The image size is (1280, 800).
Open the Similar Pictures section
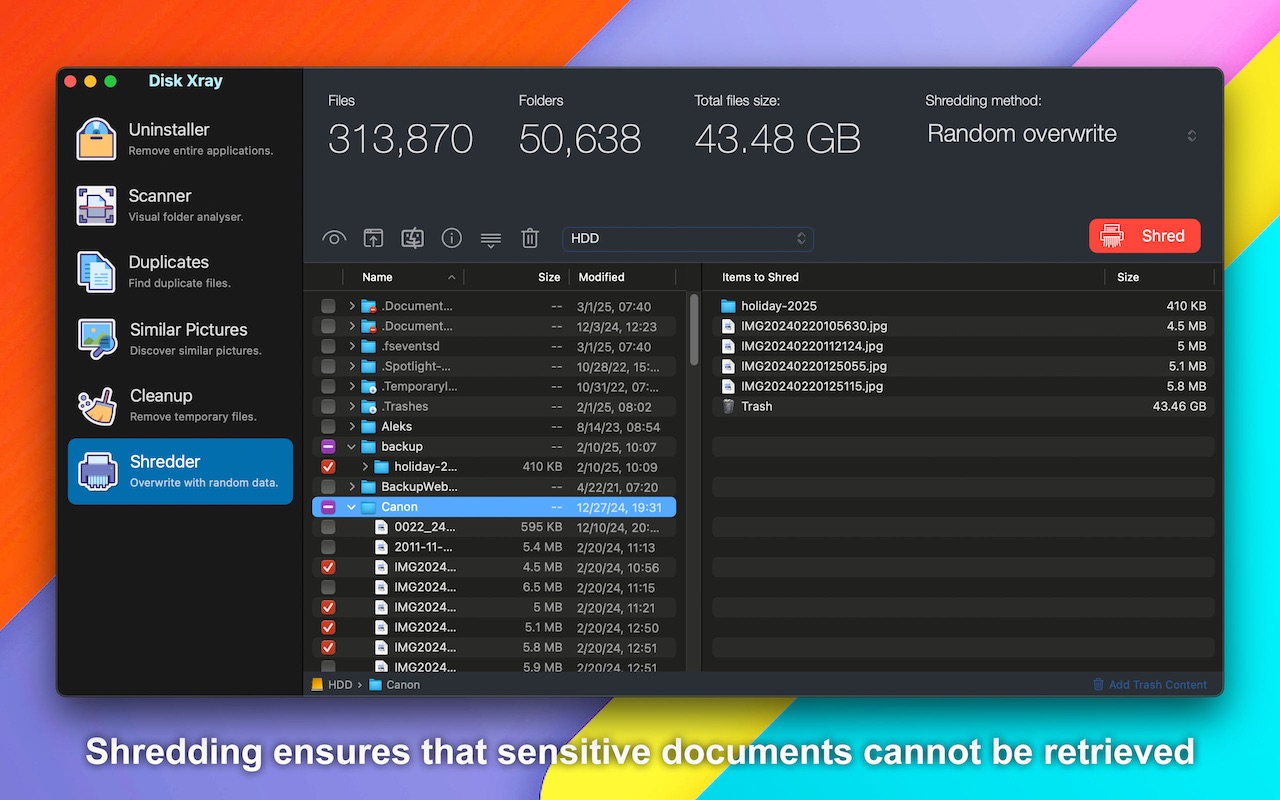click(x=180, y=338)
